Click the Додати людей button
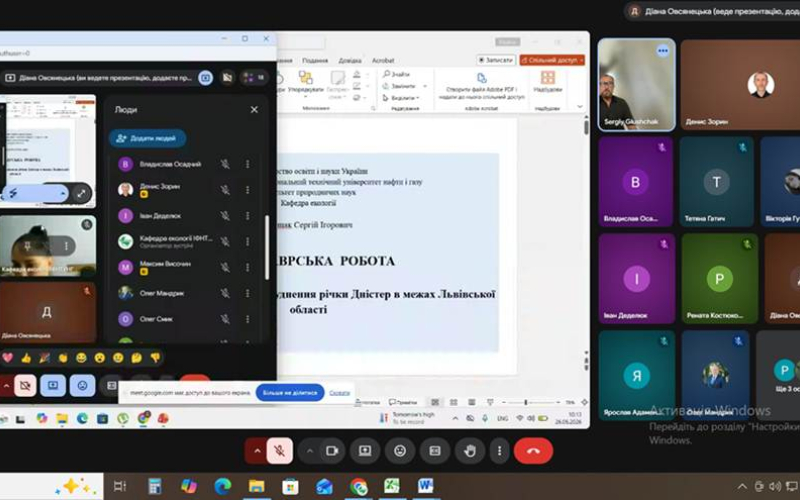 (x=147, y=138)
